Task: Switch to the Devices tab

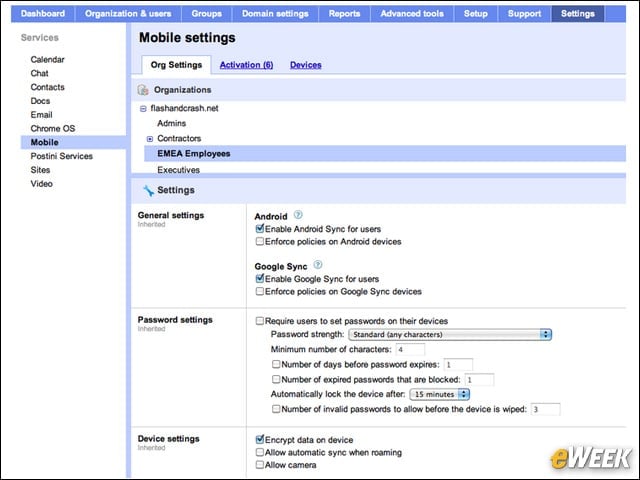Action: pos(306,65)
